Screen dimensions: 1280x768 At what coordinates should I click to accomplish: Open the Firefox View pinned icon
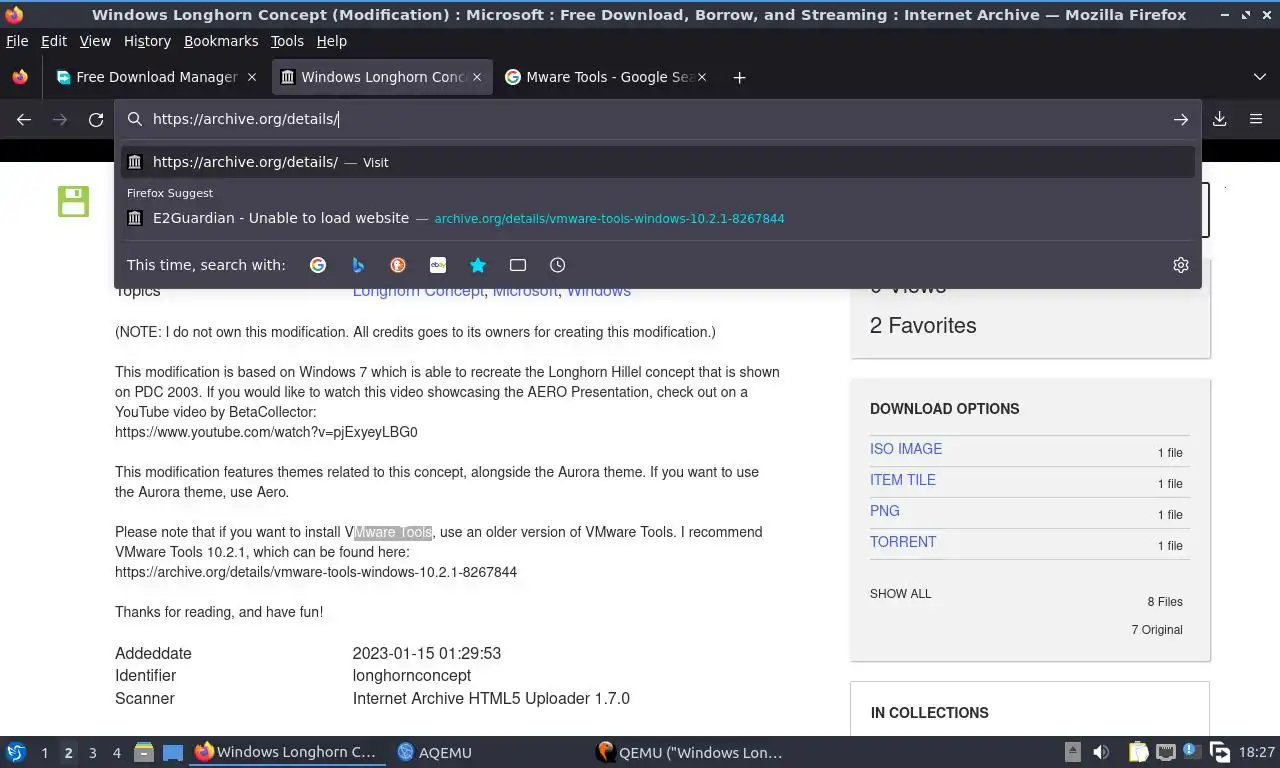(x=20, y=77)
